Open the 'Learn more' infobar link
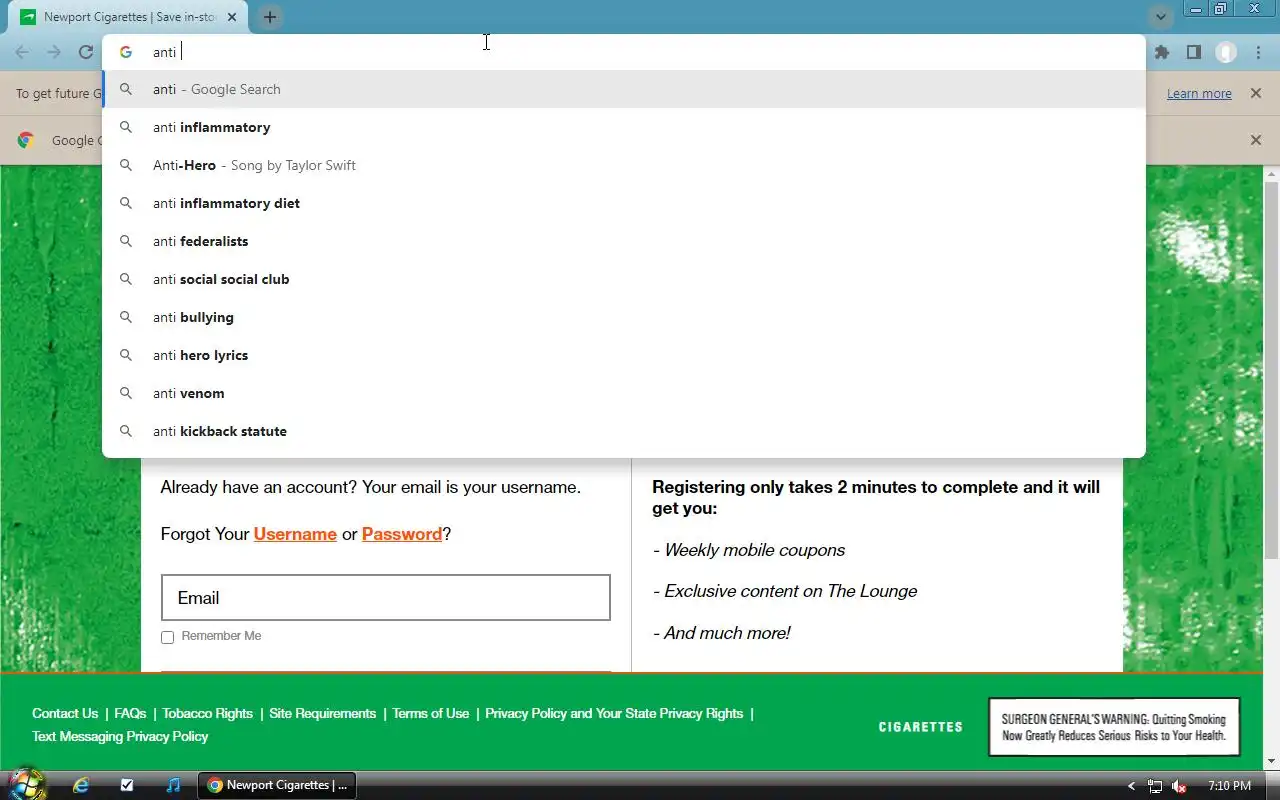The width and height of the screenshot is (1280, 800). [1199, 93]
